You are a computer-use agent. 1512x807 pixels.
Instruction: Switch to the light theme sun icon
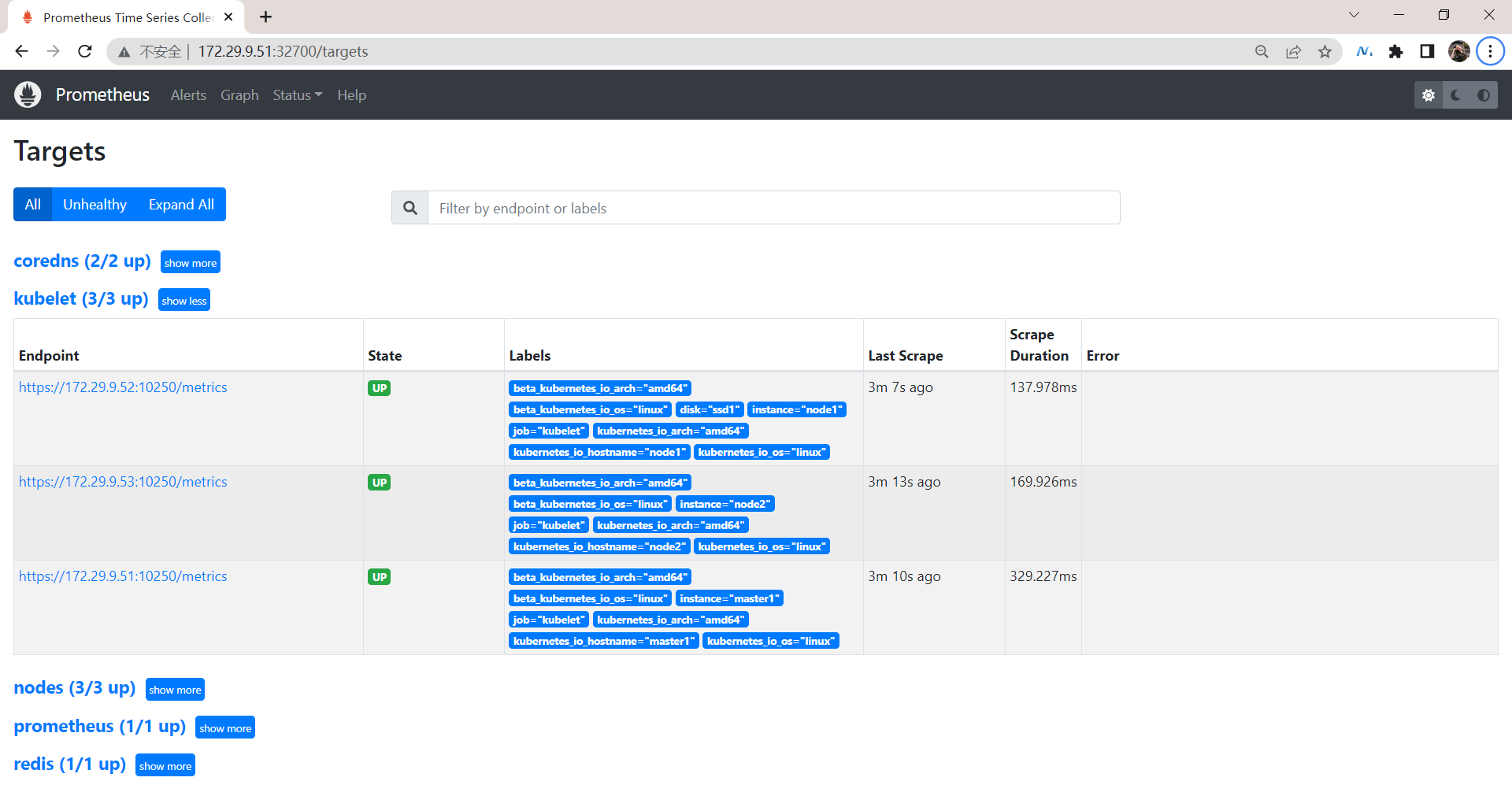tap(1429, 95)
